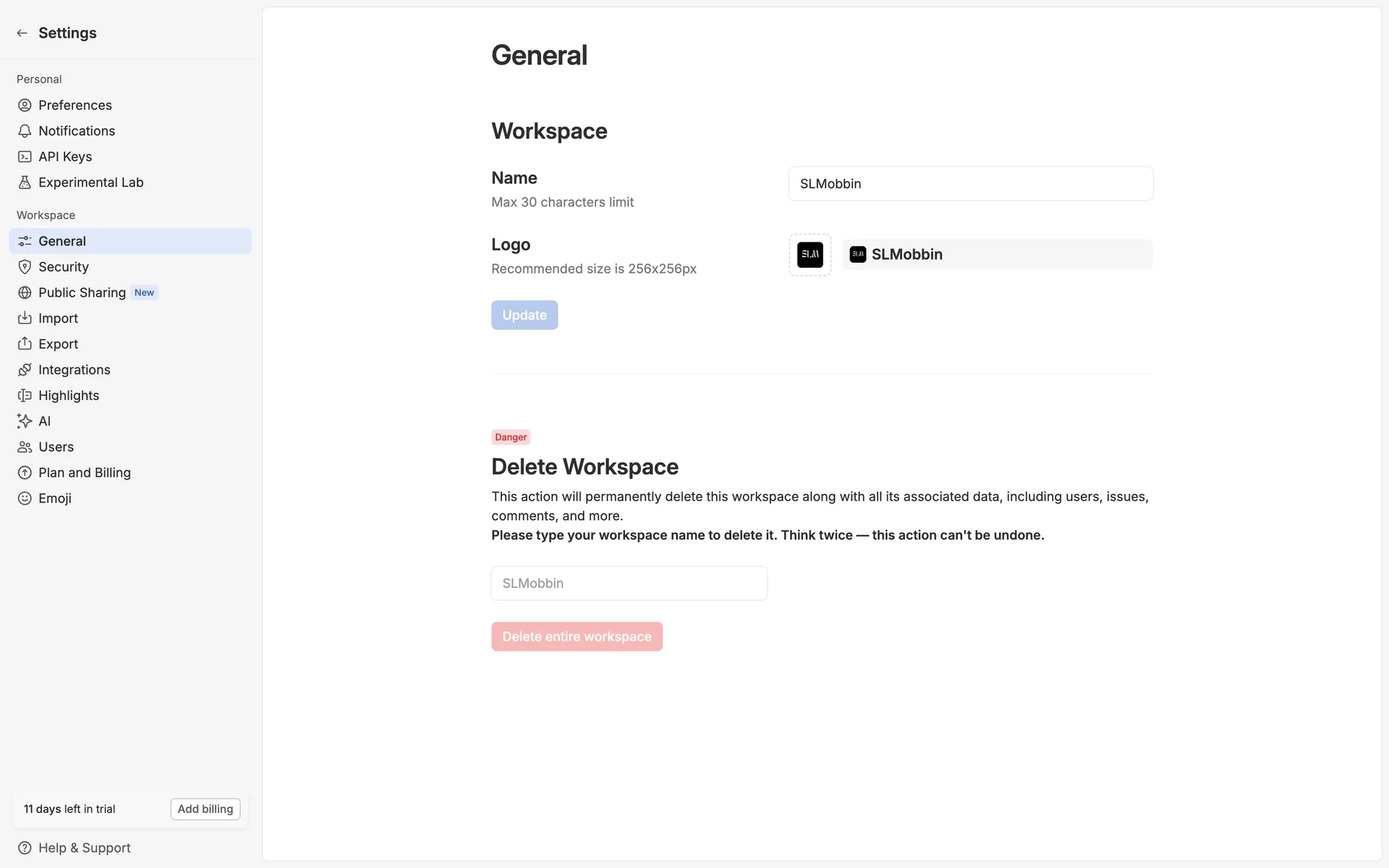Screen dimensions: 1389x868
Task: Open the Import settings page
Action: coord(58,318)
